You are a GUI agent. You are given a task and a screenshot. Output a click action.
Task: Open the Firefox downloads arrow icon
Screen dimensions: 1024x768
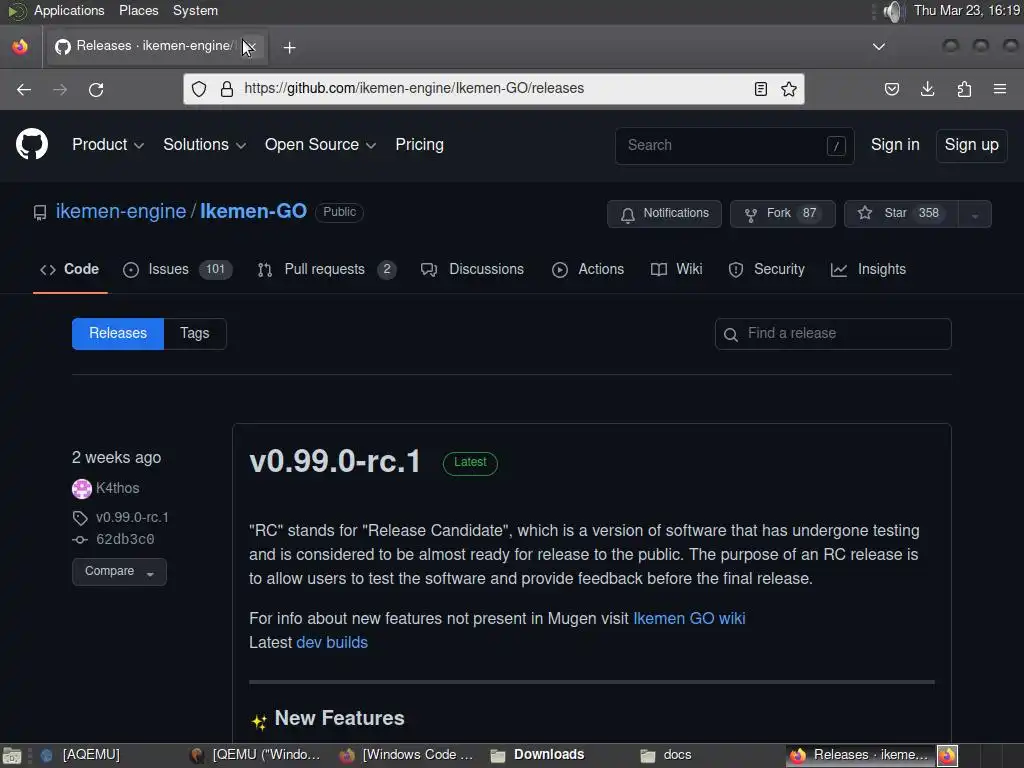[x=927, y=89]
